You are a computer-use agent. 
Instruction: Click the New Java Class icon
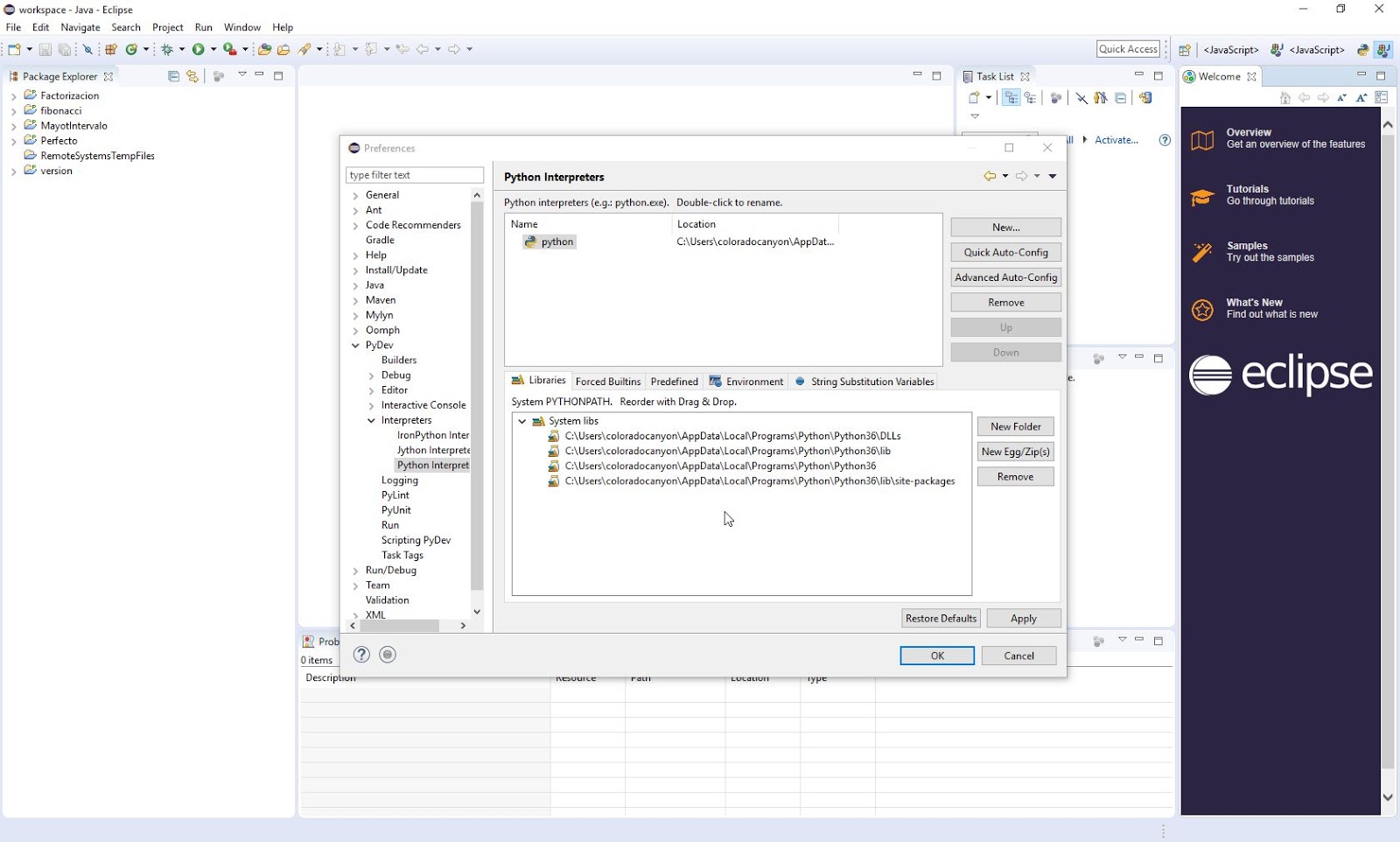pos(131,50)
